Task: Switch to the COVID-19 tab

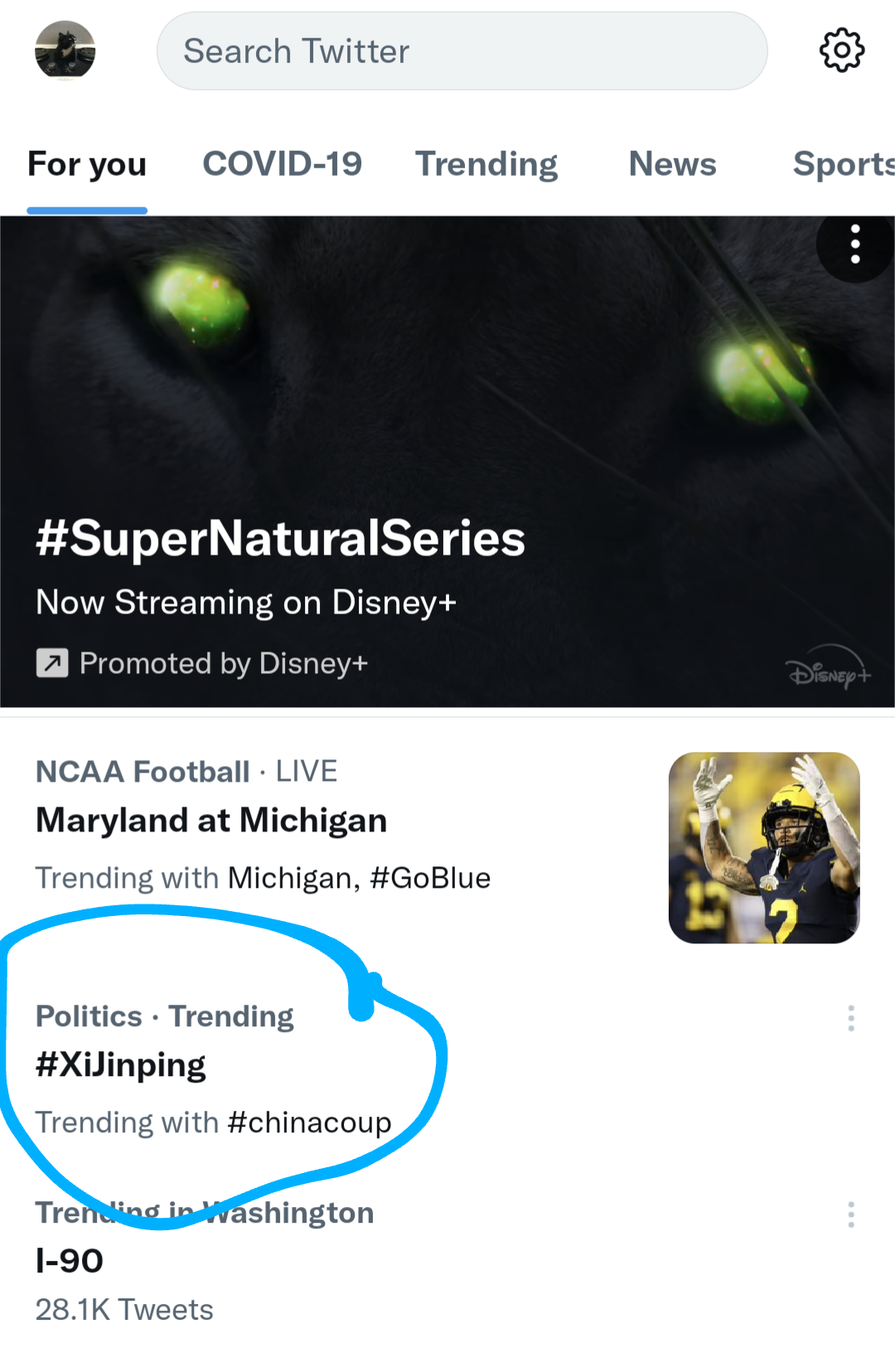Action: (282, 164)
